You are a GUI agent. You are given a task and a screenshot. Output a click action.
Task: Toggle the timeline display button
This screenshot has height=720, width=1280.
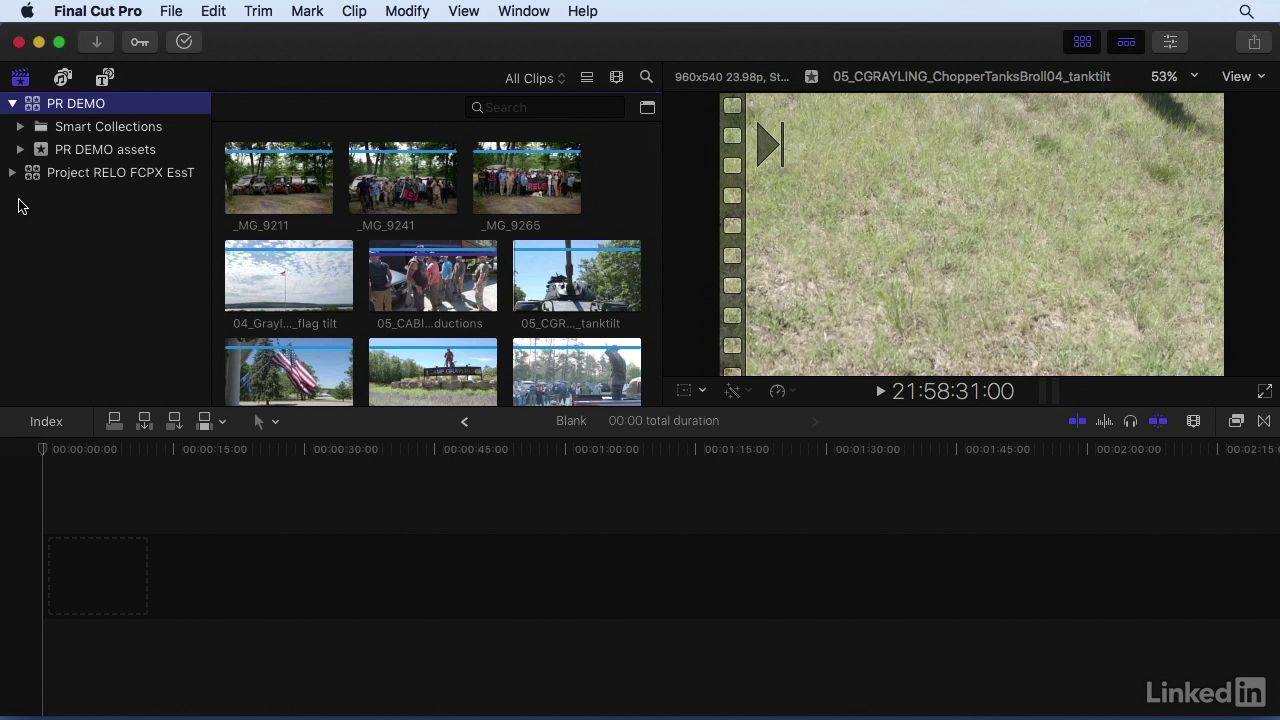click(1126, 42)
